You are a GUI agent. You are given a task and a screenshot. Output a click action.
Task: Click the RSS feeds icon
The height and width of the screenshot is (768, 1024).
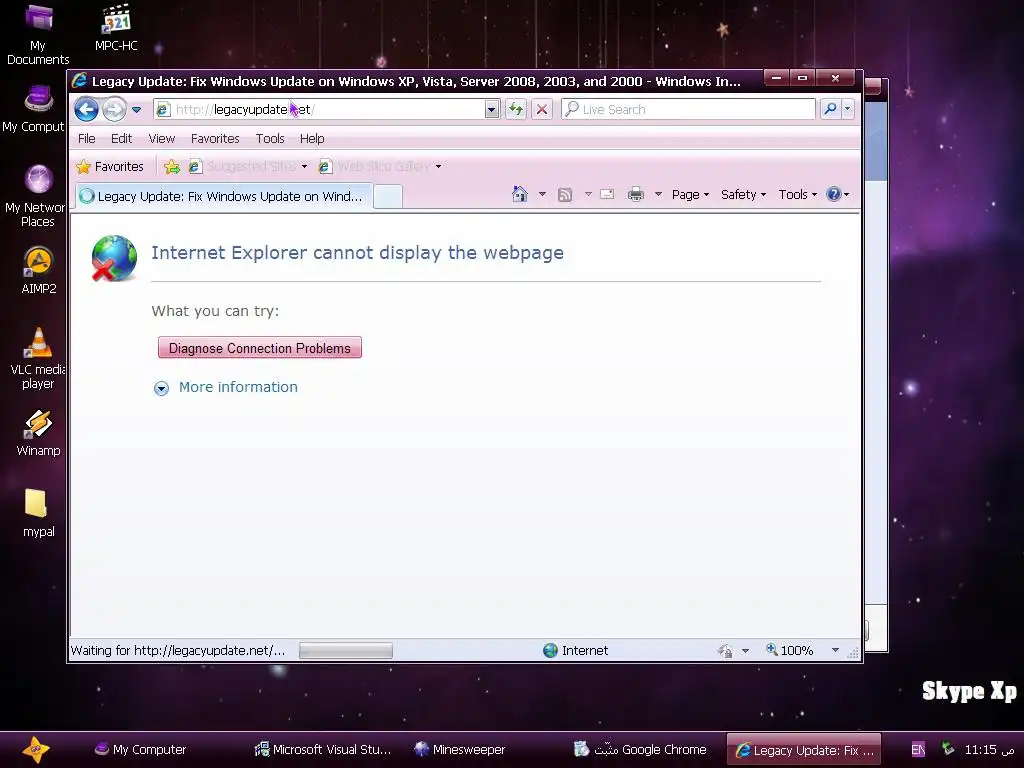pos(565,195)
